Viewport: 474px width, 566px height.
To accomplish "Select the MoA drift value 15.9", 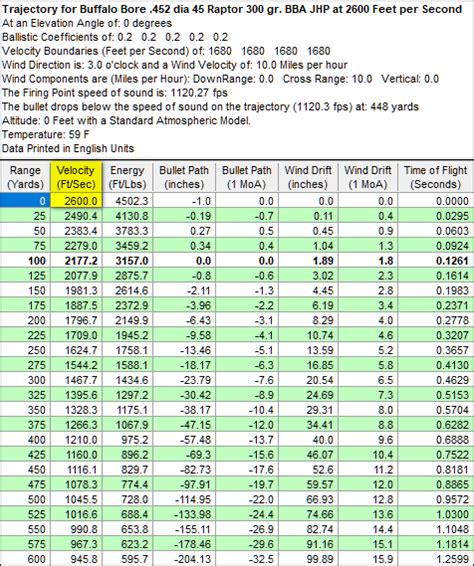I will [368, 559].
